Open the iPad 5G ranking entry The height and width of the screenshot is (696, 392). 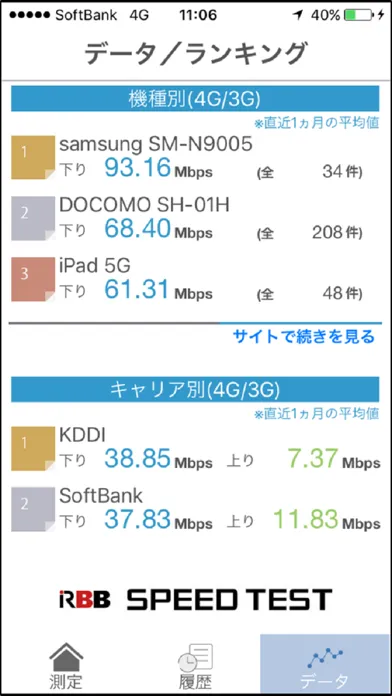point(195,279)
